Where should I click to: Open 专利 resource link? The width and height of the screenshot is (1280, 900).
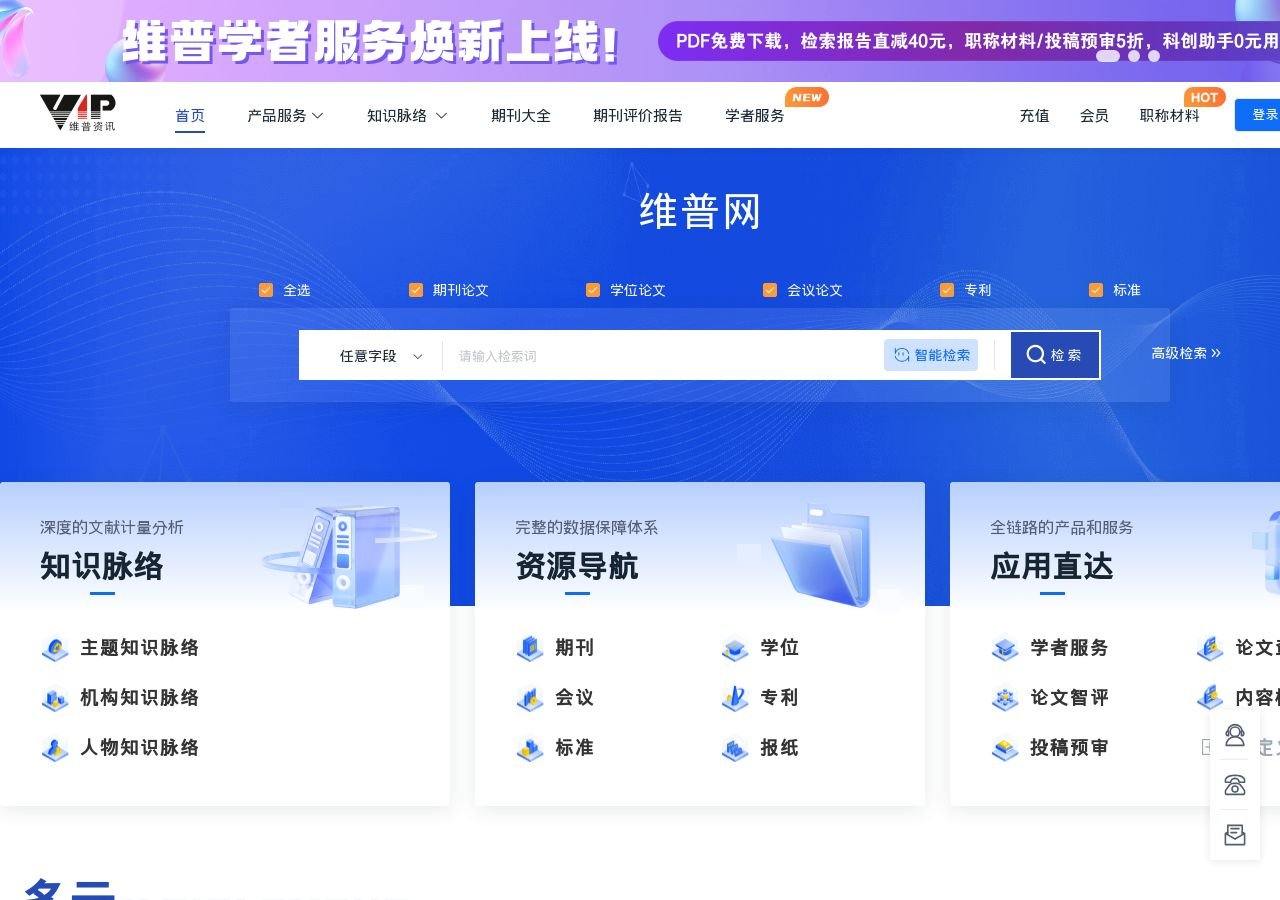point(780,698)
